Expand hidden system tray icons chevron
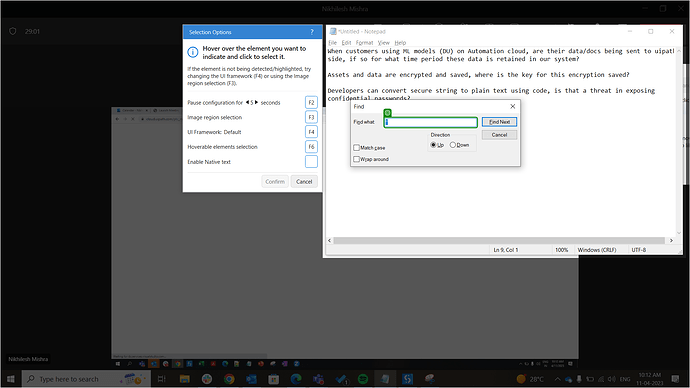 tap(558, 379)
